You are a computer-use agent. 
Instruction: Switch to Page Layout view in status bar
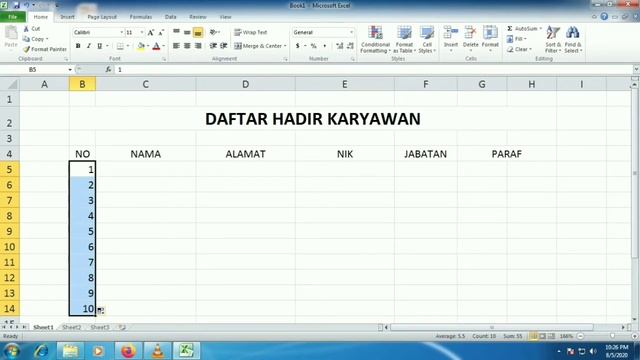tap(542, 336)
